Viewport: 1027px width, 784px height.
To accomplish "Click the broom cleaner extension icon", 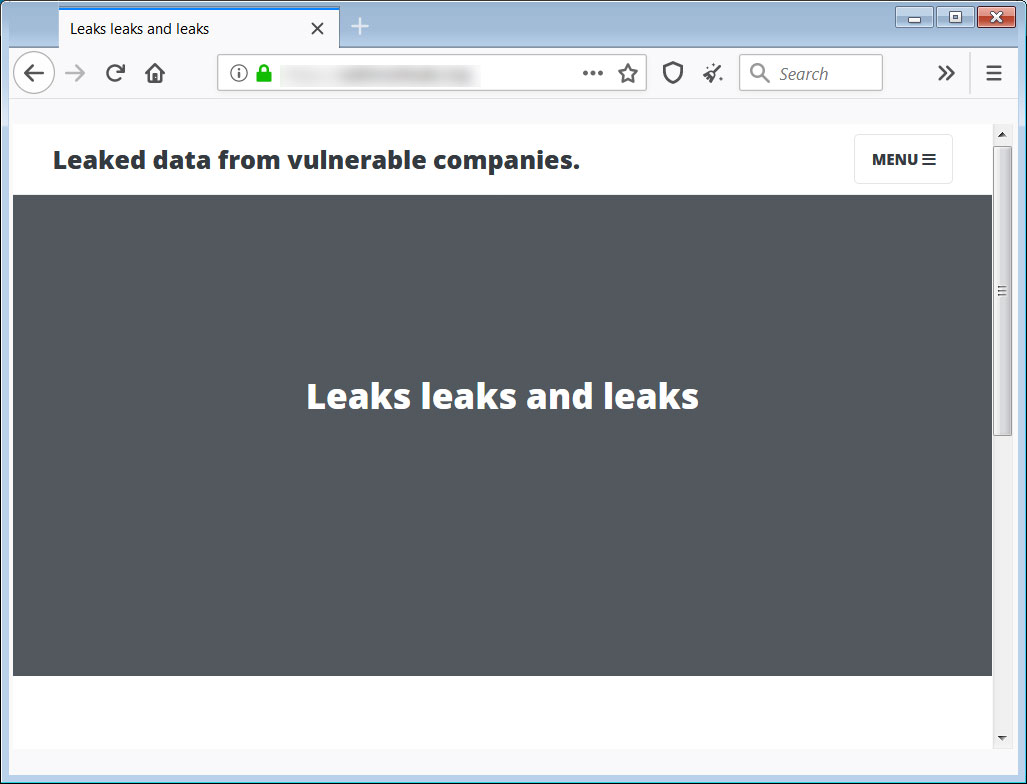I will pos(713,73).
